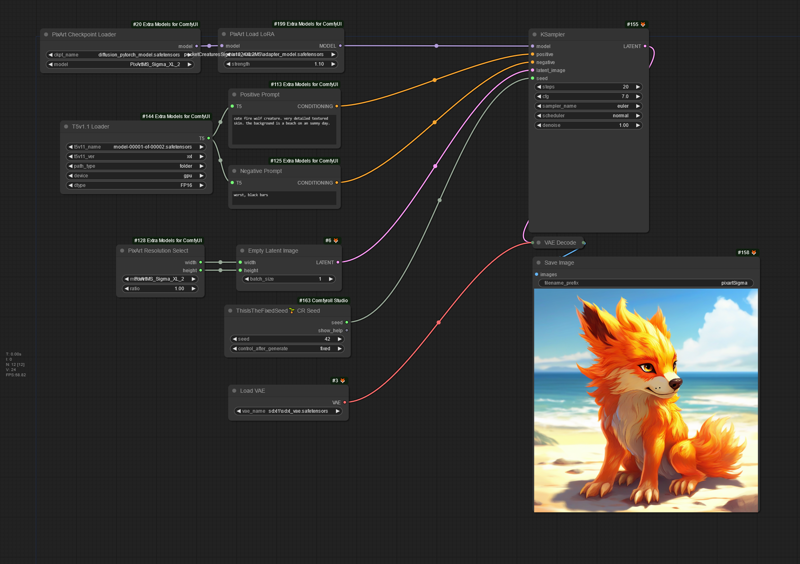Open the vae_name dropdown in Load VAE
The width and height of the screenshot is (800, 564).
(288, 411)
